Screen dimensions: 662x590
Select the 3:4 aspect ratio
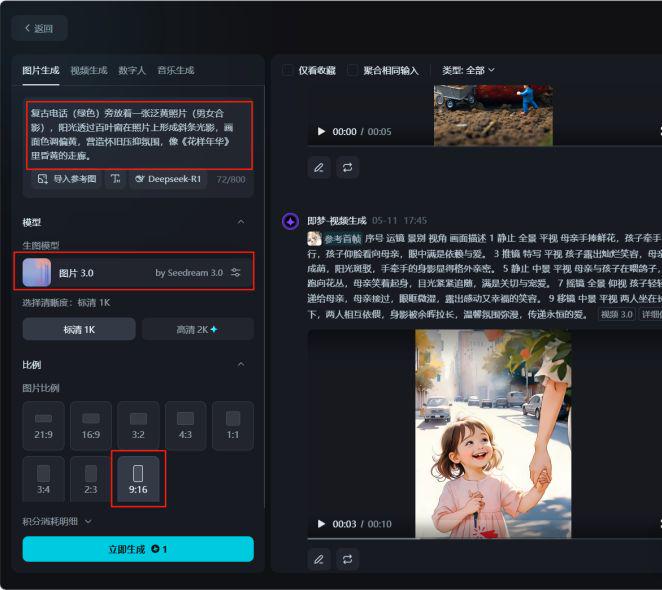point(43,479)
